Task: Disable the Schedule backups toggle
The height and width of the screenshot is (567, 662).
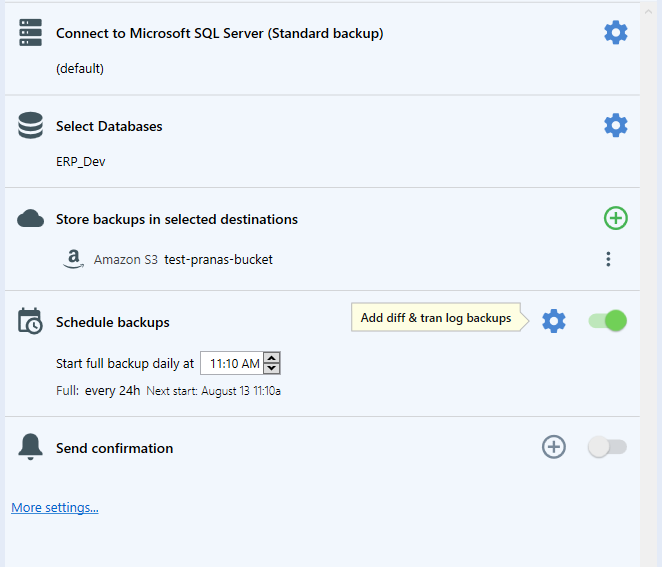Action: pyautogui.click(x=608, y=321)
